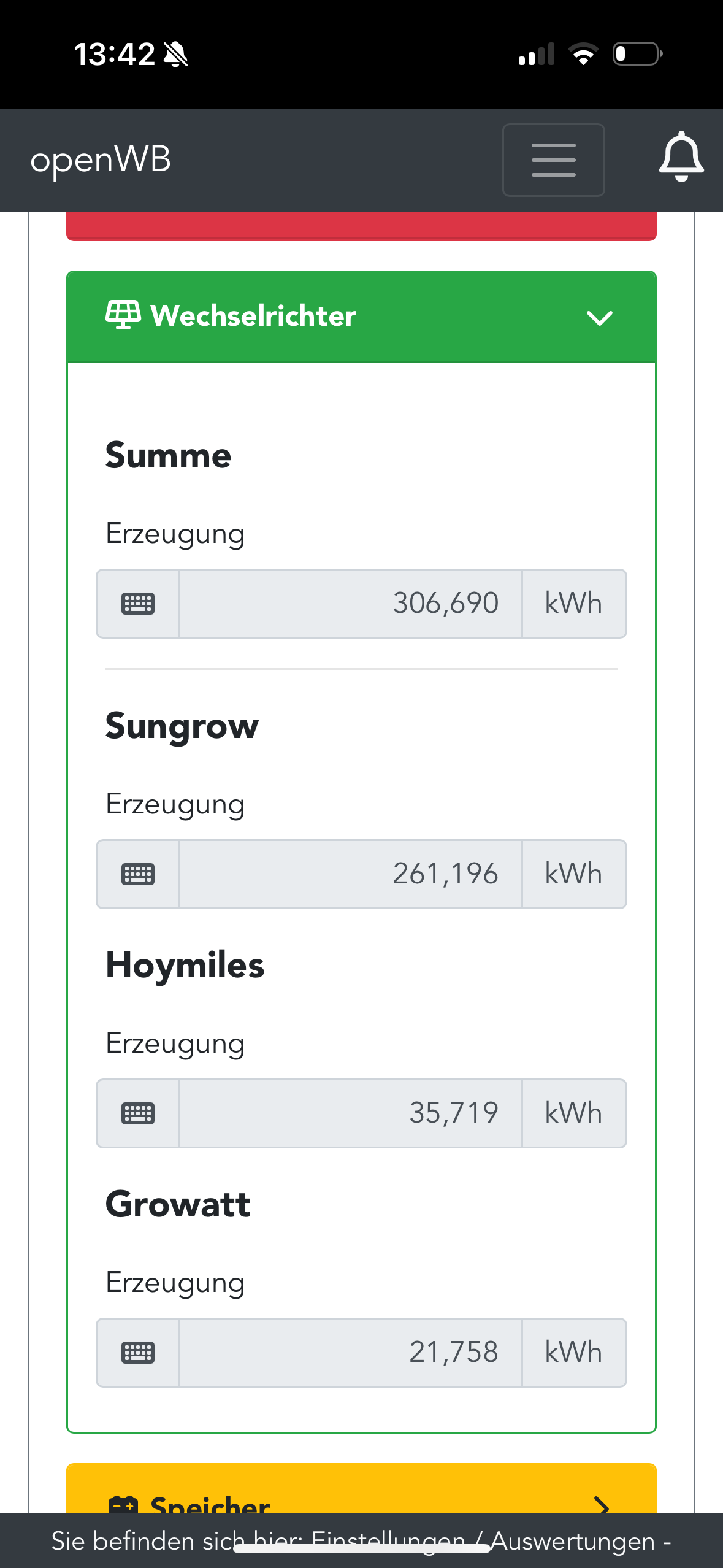723x1568 pixels.
Task: Click the solar panel icon beside Wechselrichter
Action: click(x=123, y=315)
